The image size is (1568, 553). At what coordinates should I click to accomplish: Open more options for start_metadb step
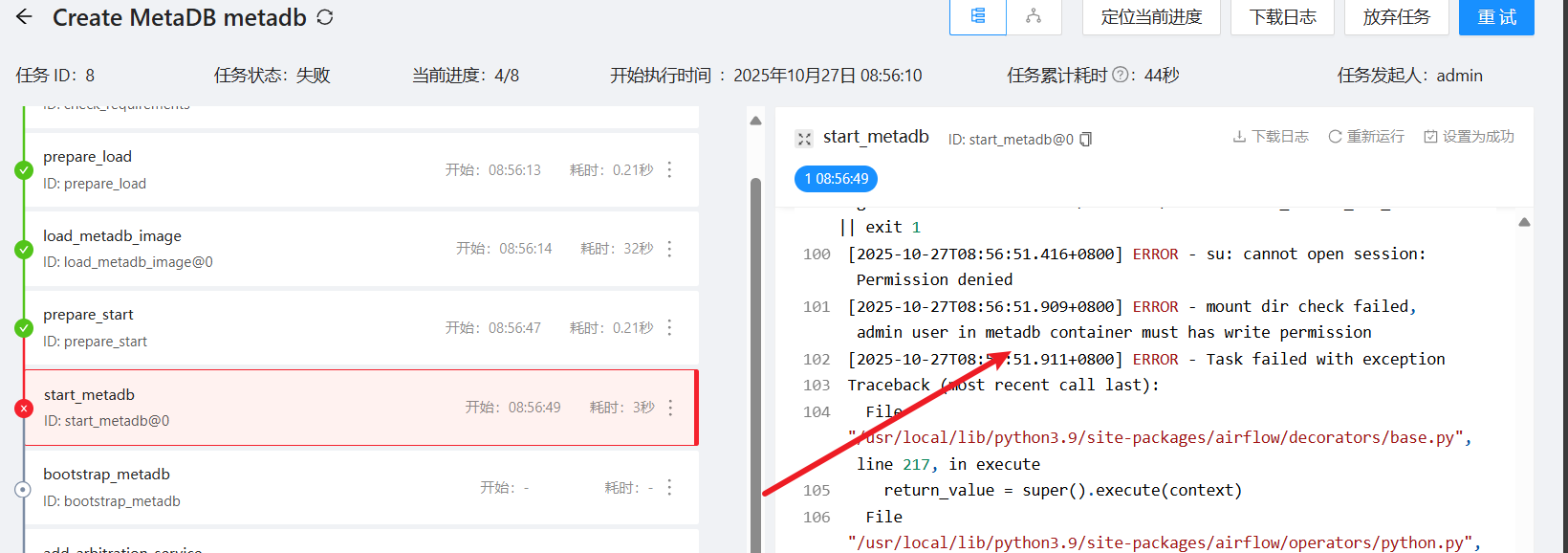670,408
